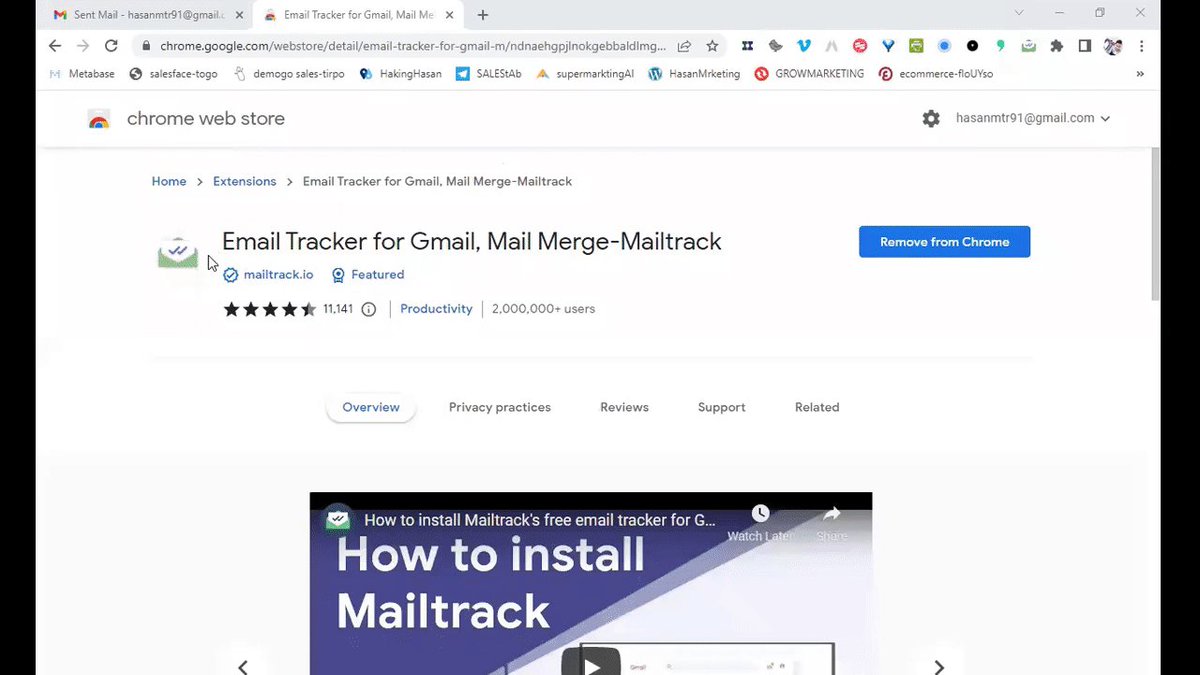Open the Productivity category link
The image size is (1200, 675).
pos(436,309)
